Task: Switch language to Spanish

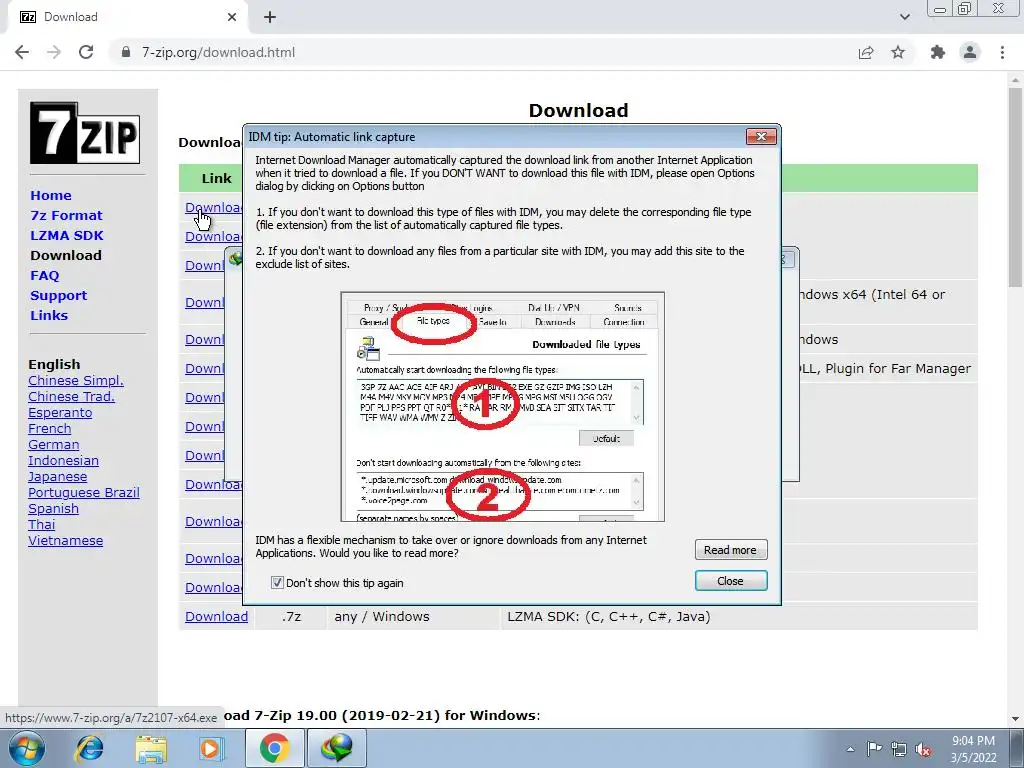Action: pos(54,509)
